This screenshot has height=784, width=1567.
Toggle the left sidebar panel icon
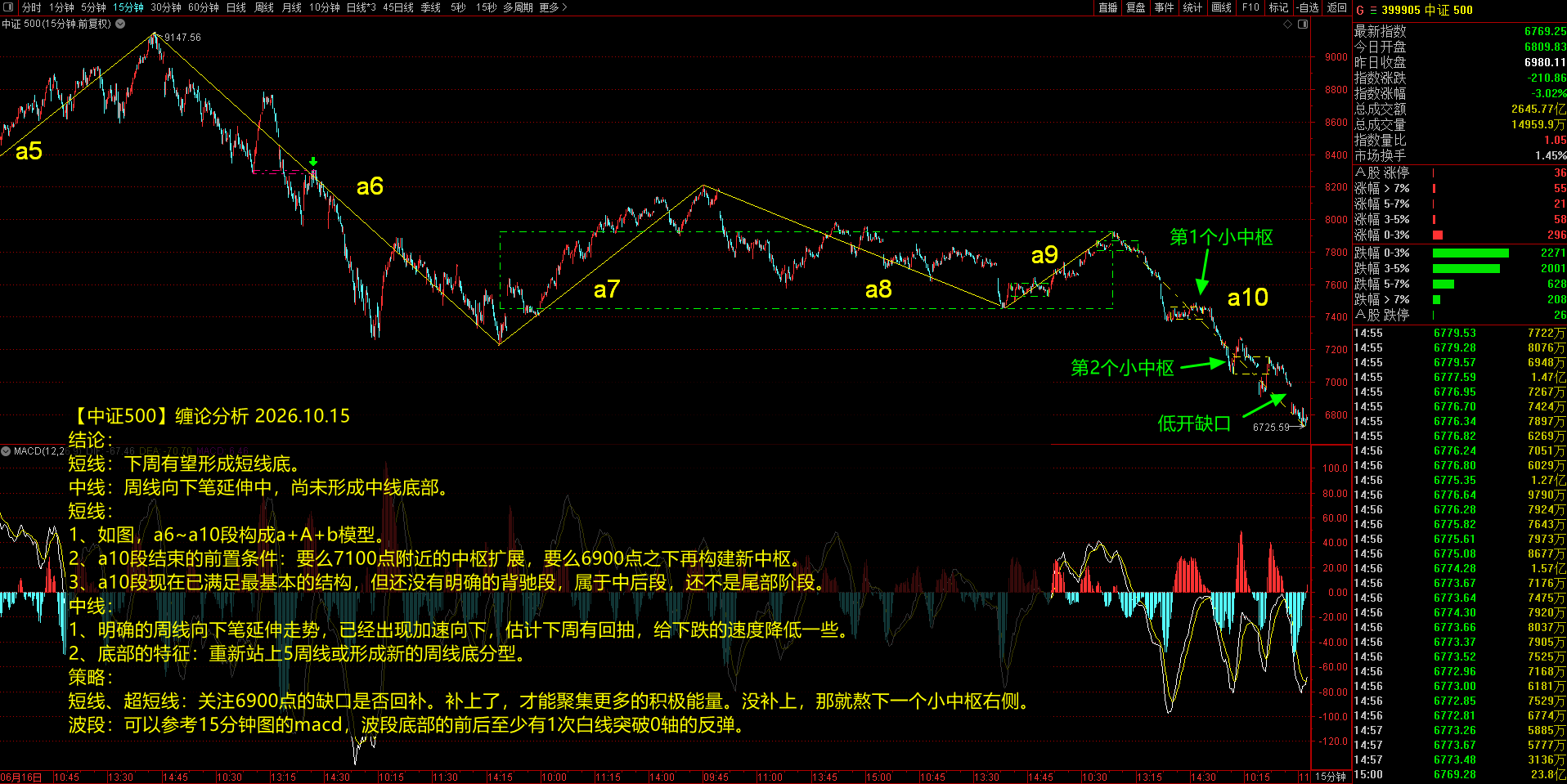[x=9, y=7]
